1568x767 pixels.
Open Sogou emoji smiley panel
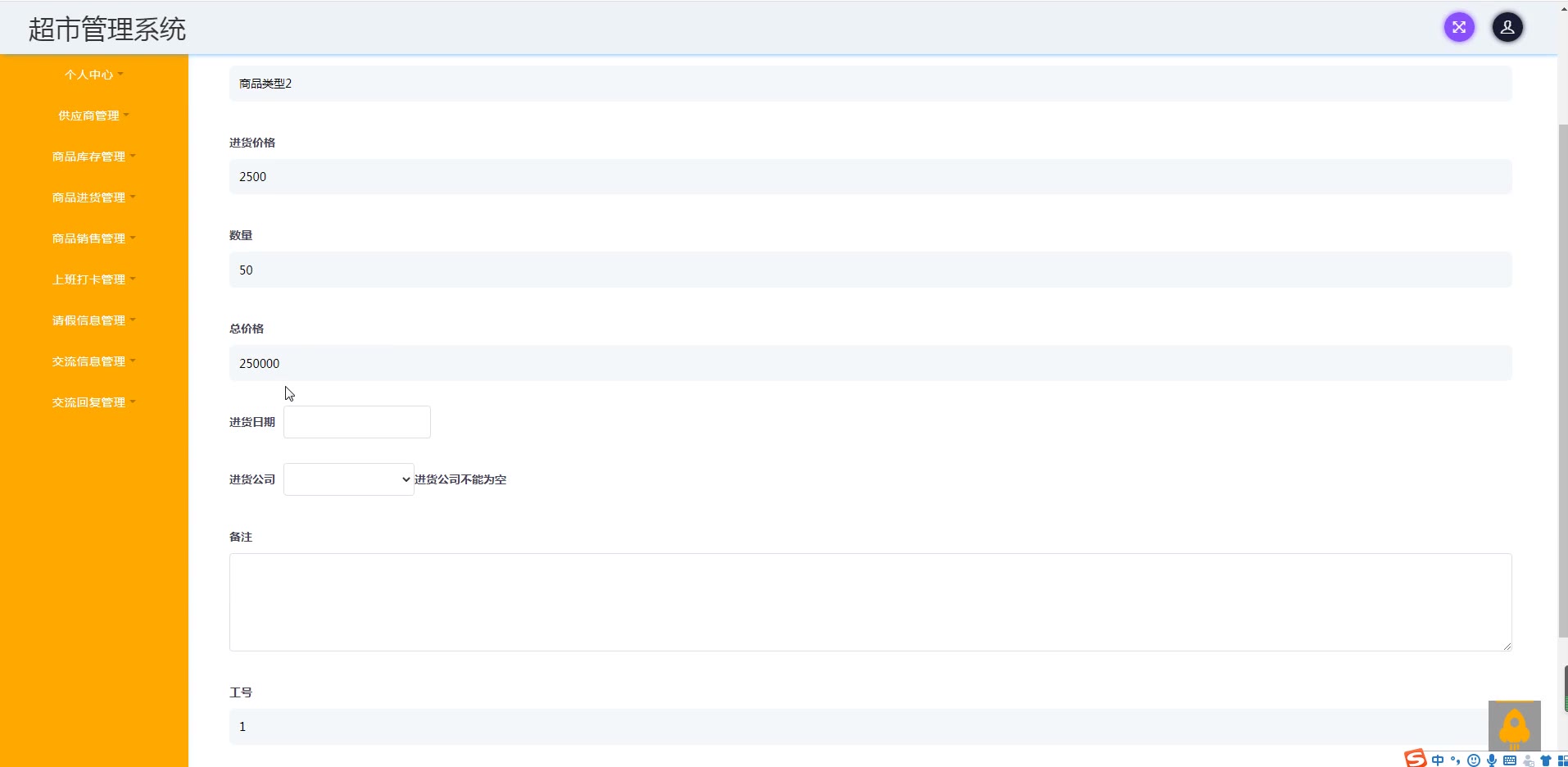(1474, 760)
